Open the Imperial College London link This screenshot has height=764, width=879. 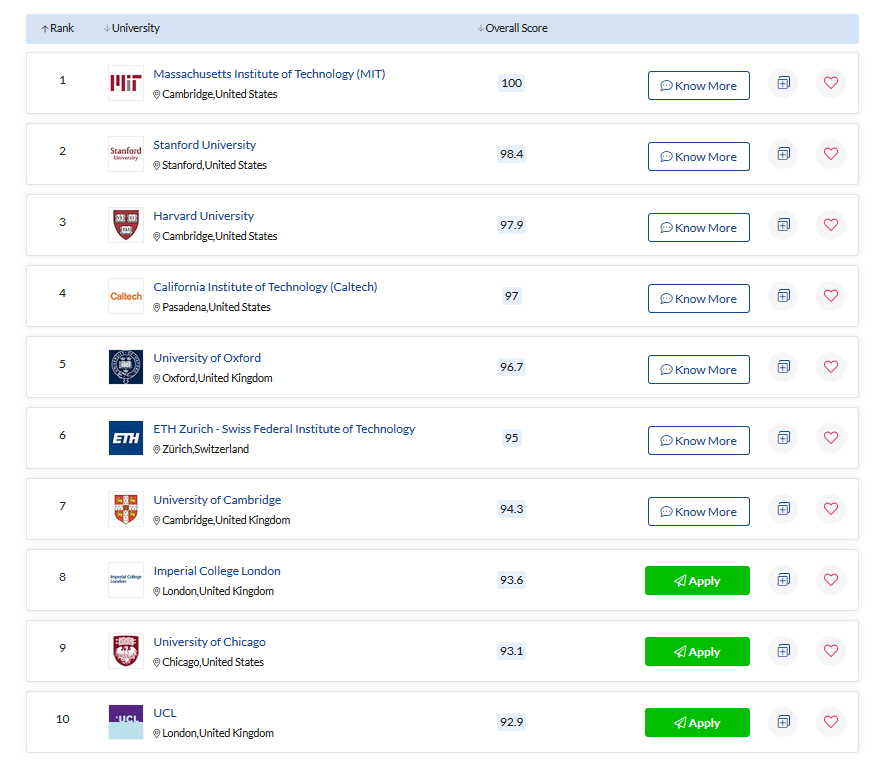[217, 571]
